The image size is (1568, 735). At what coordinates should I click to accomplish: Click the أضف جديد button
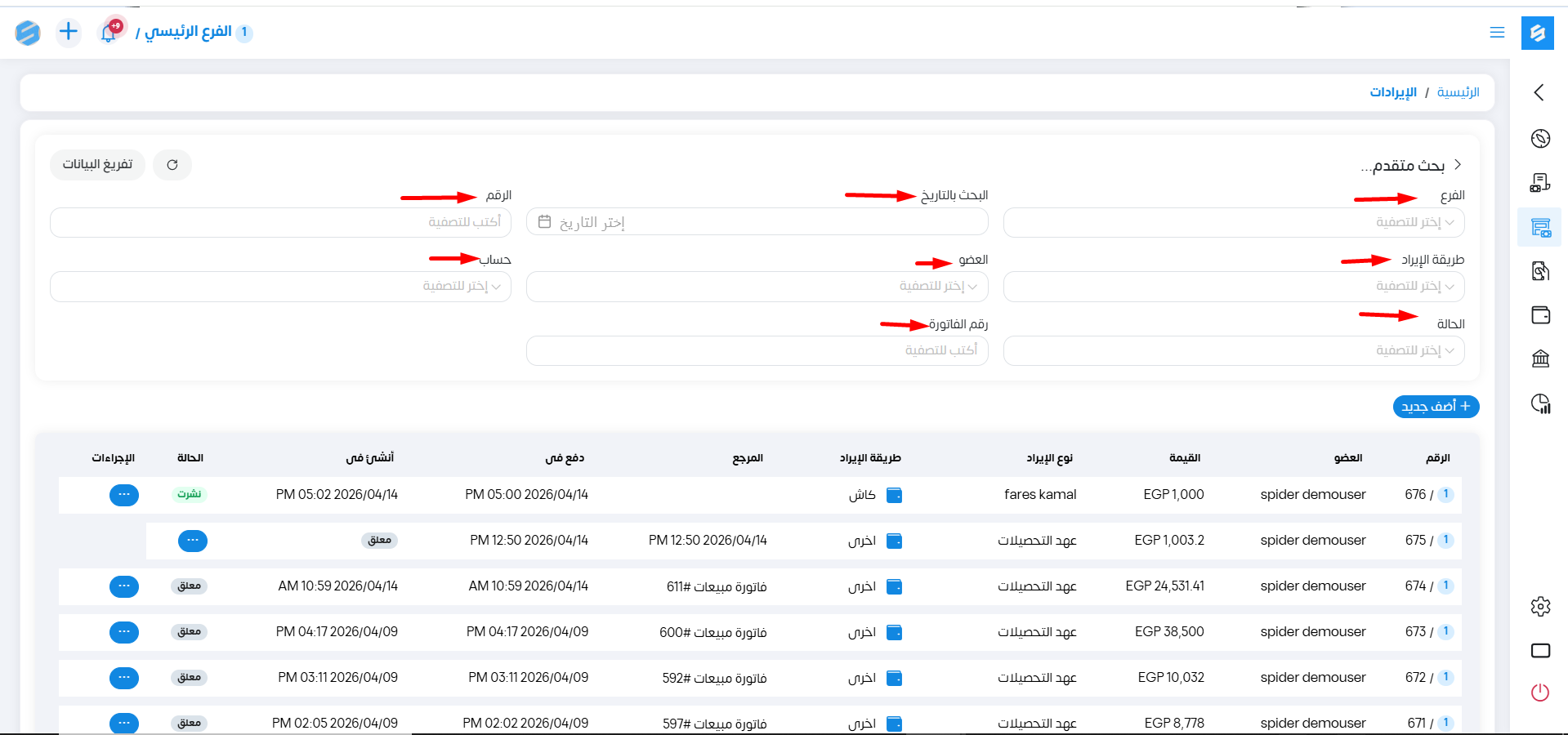1436,407
